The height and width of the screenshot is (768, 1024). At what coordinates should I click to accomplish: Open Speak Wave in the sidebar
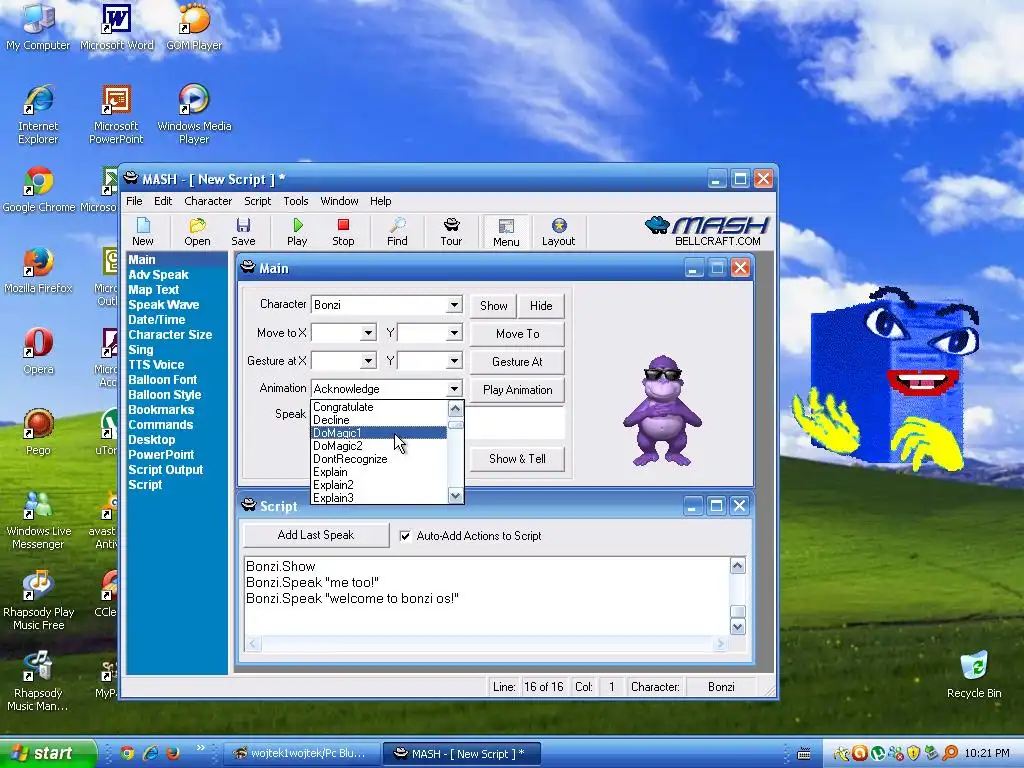coord(163,305)
